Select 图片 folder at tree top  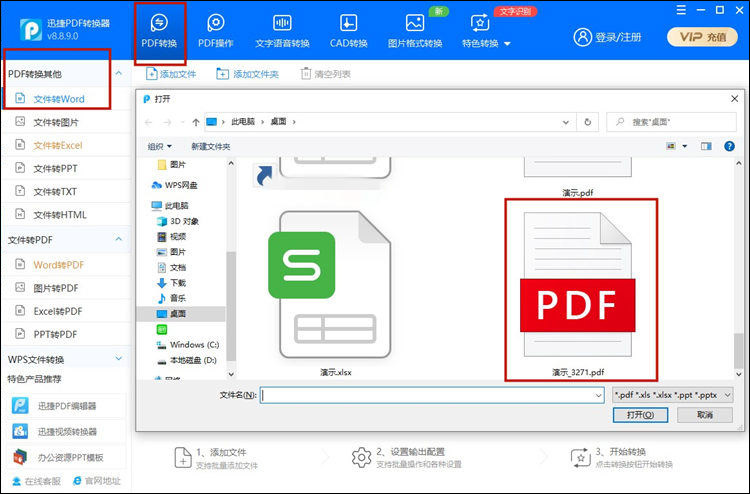(x=171, y=165)
